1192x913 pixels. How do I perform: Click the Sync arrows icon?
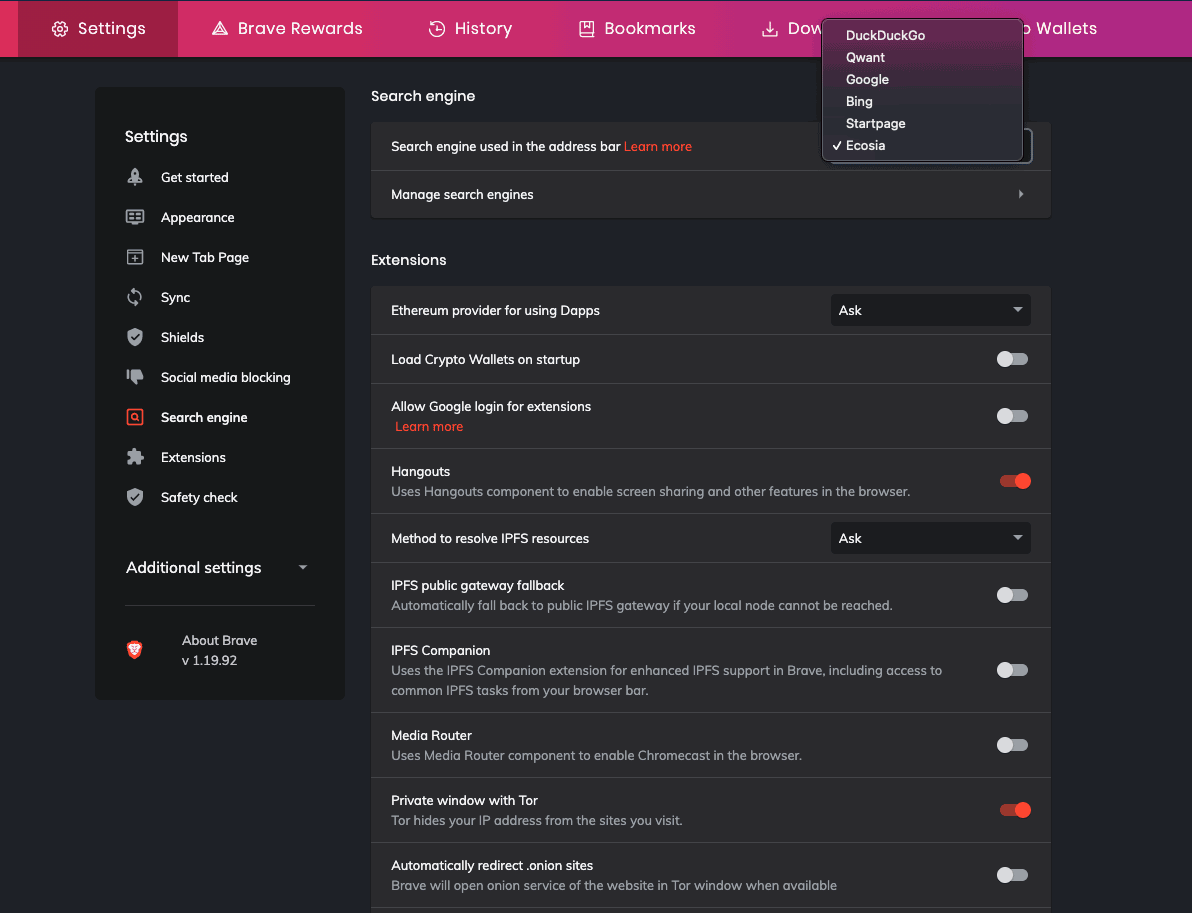tap(135, 297)
